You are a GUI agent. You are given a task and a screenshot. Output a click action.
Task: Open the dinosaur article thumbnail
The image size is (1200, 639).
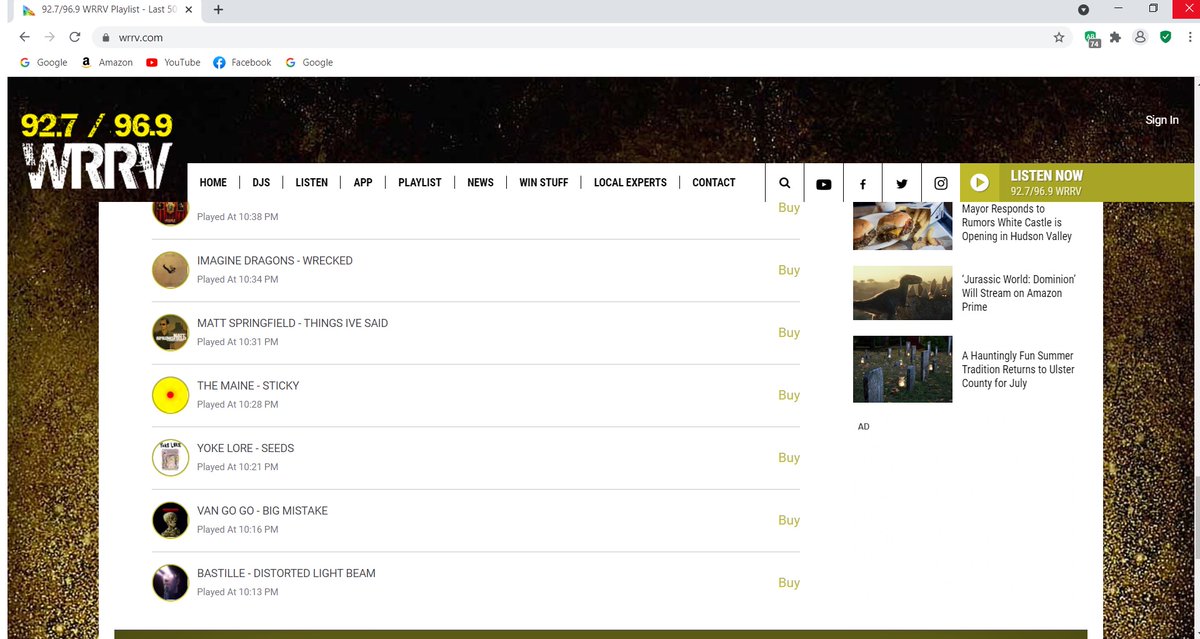point(902,293)
